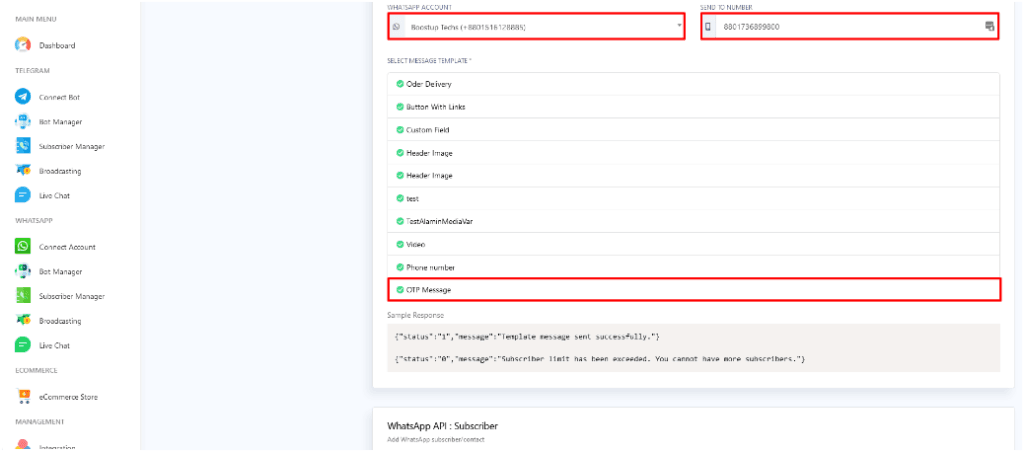Viewport: 1024px width, 452px height.
Task: Click the Send To Number input field
Action: click(x=845, y=26)
